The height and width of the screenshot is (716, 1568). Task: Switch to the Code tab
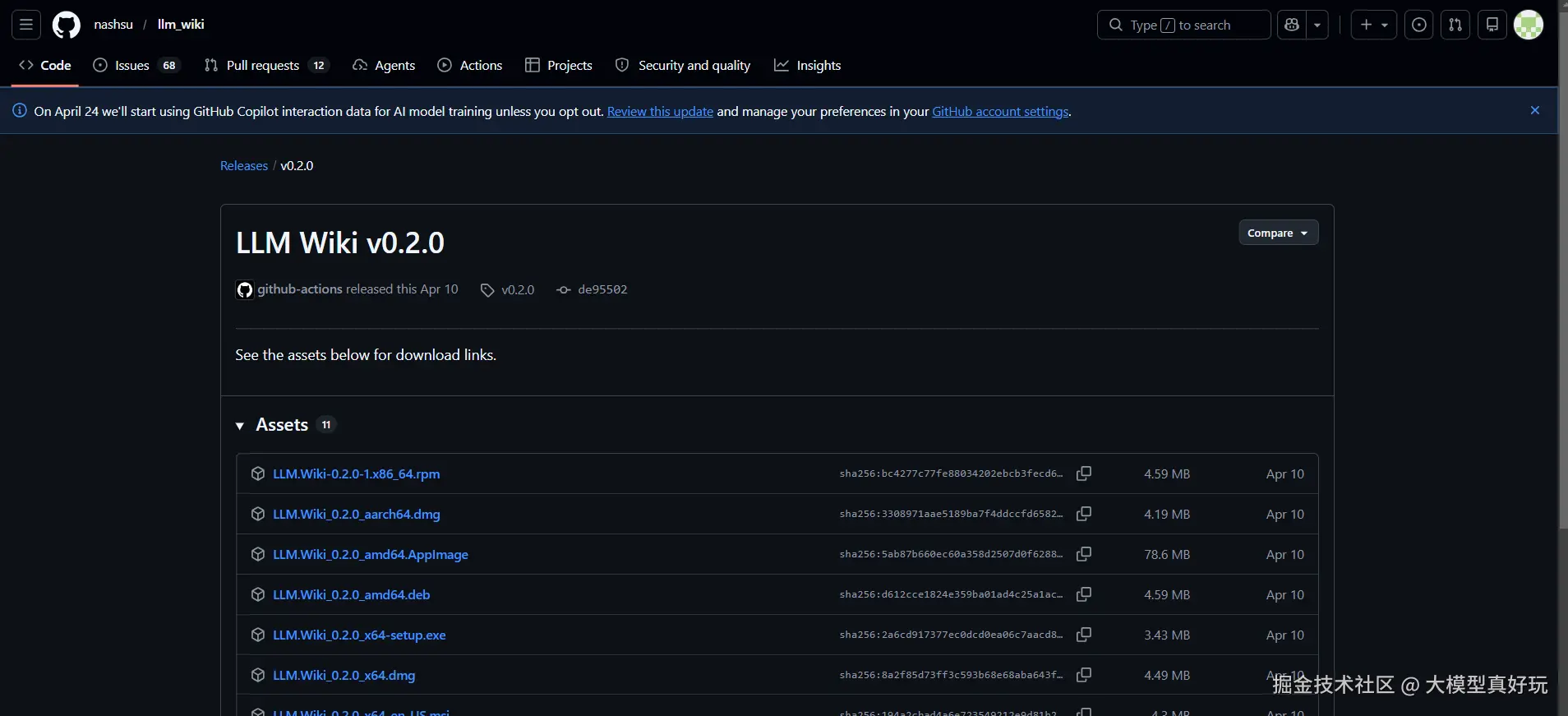(x=45, y=65)
